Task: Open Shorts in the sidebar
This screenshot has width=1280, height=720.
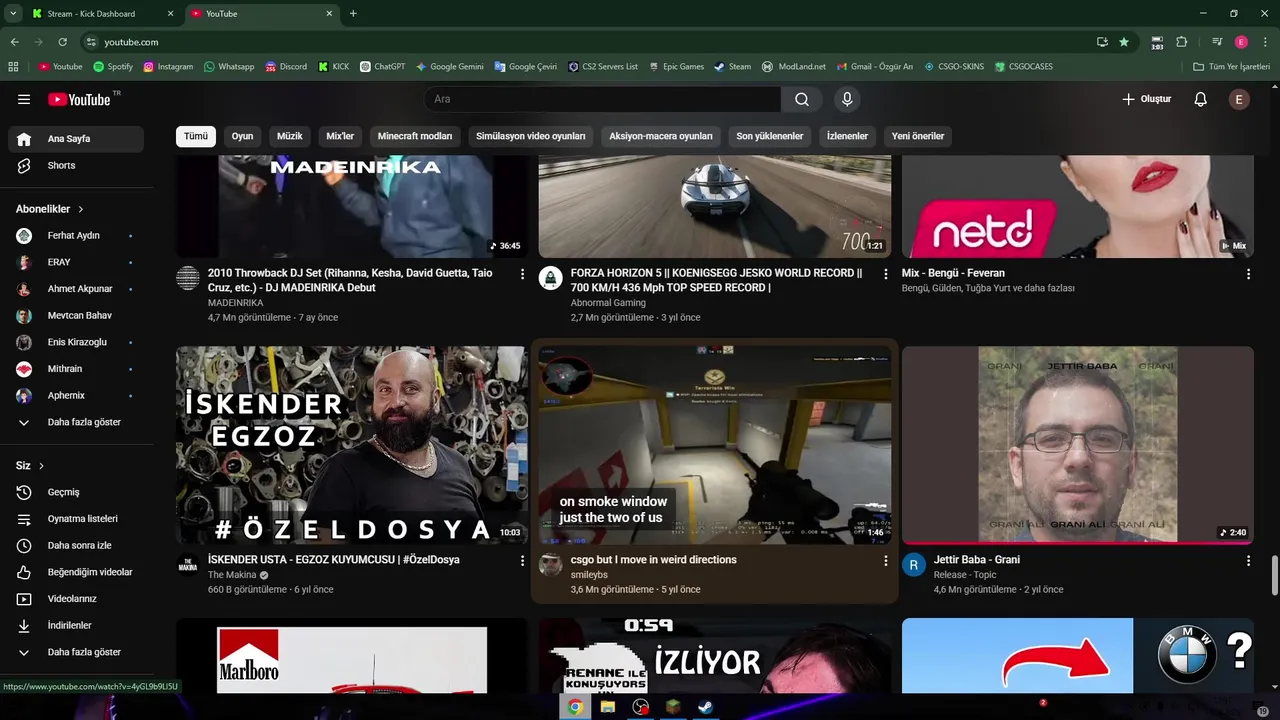Action: point(76,165)
